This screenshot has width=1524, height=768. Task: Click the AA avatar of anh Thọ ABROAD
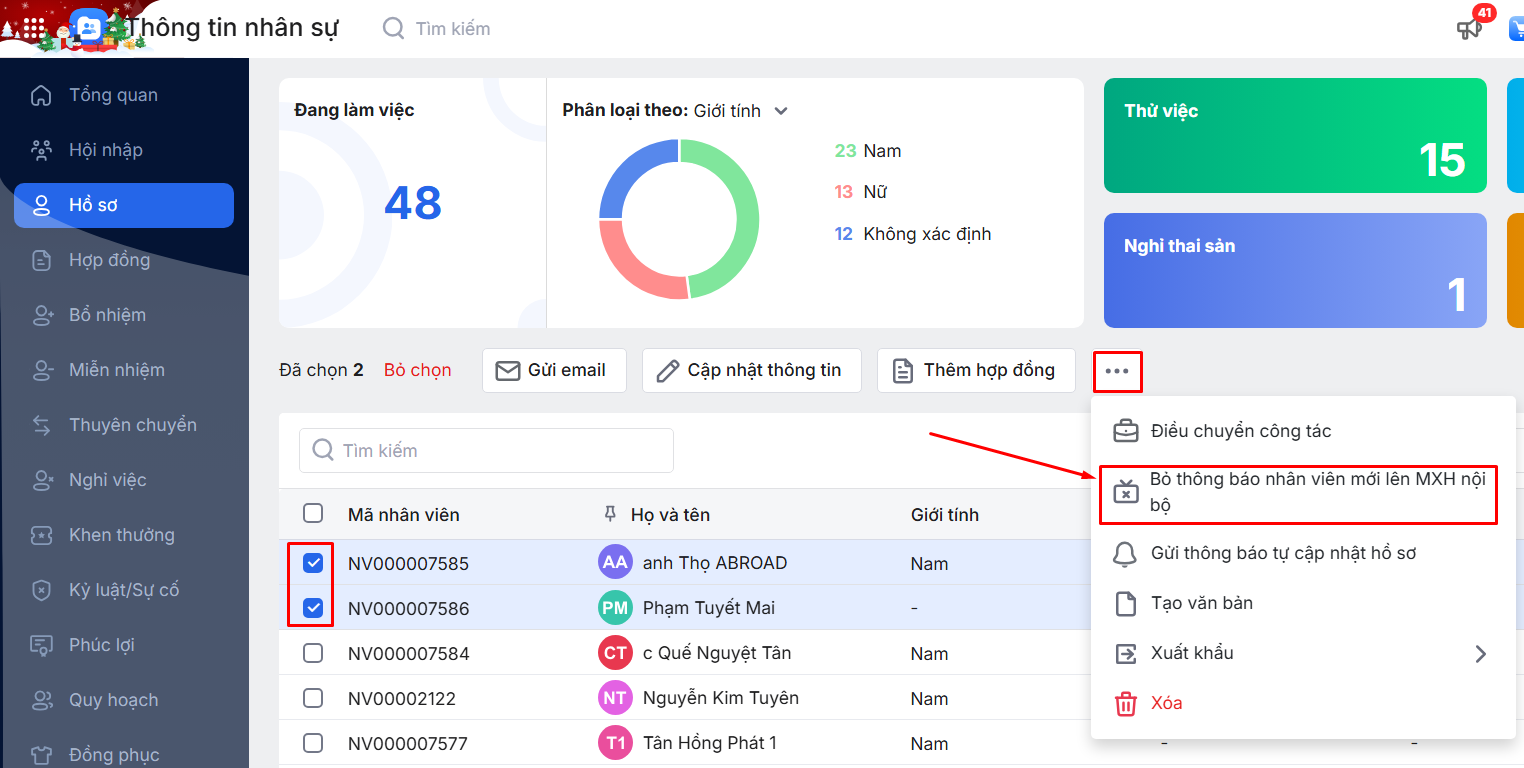point(615,562)
